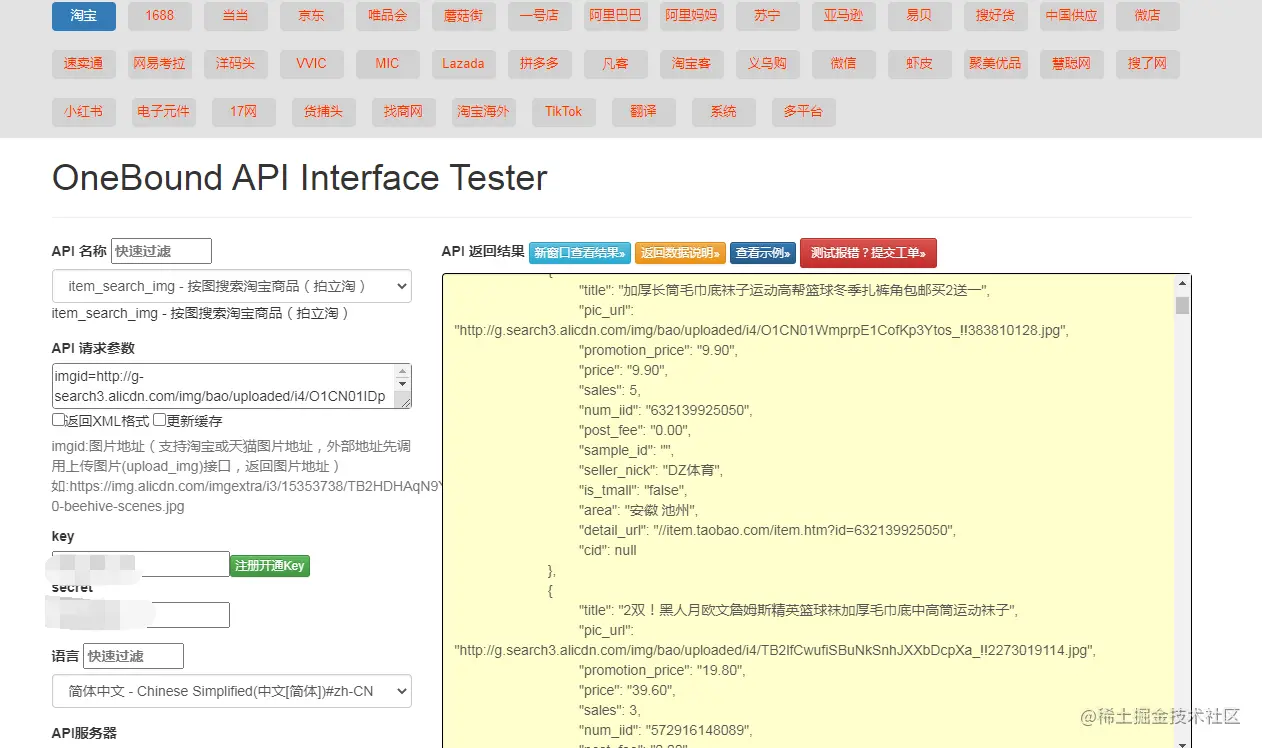This screenshot has width=1262, height=748.
Task: Select the TikTok platform button
Action: (564, 112)
